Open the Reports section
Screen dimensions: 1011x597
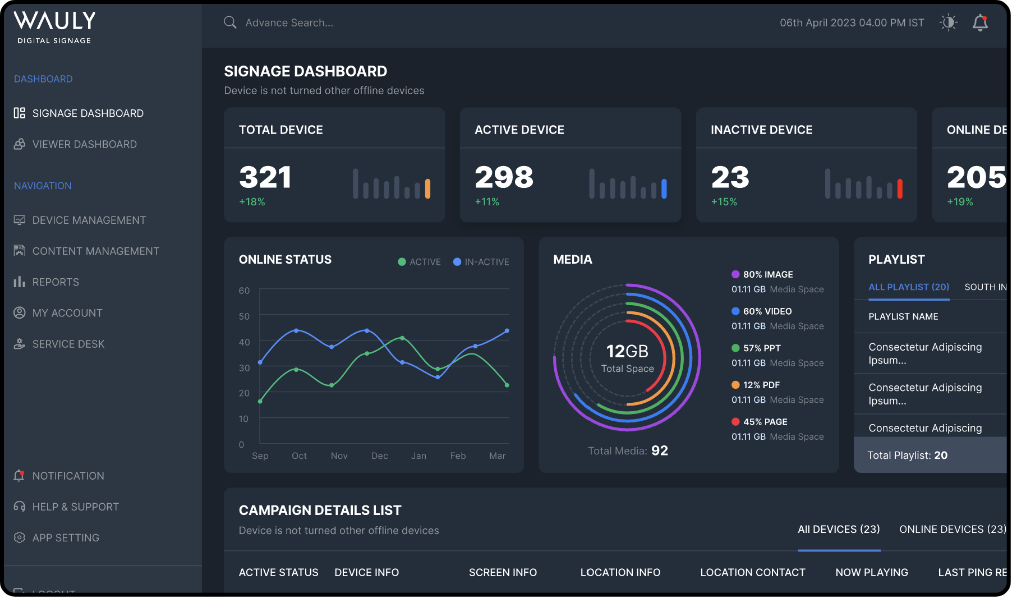(x=55, y=282)
